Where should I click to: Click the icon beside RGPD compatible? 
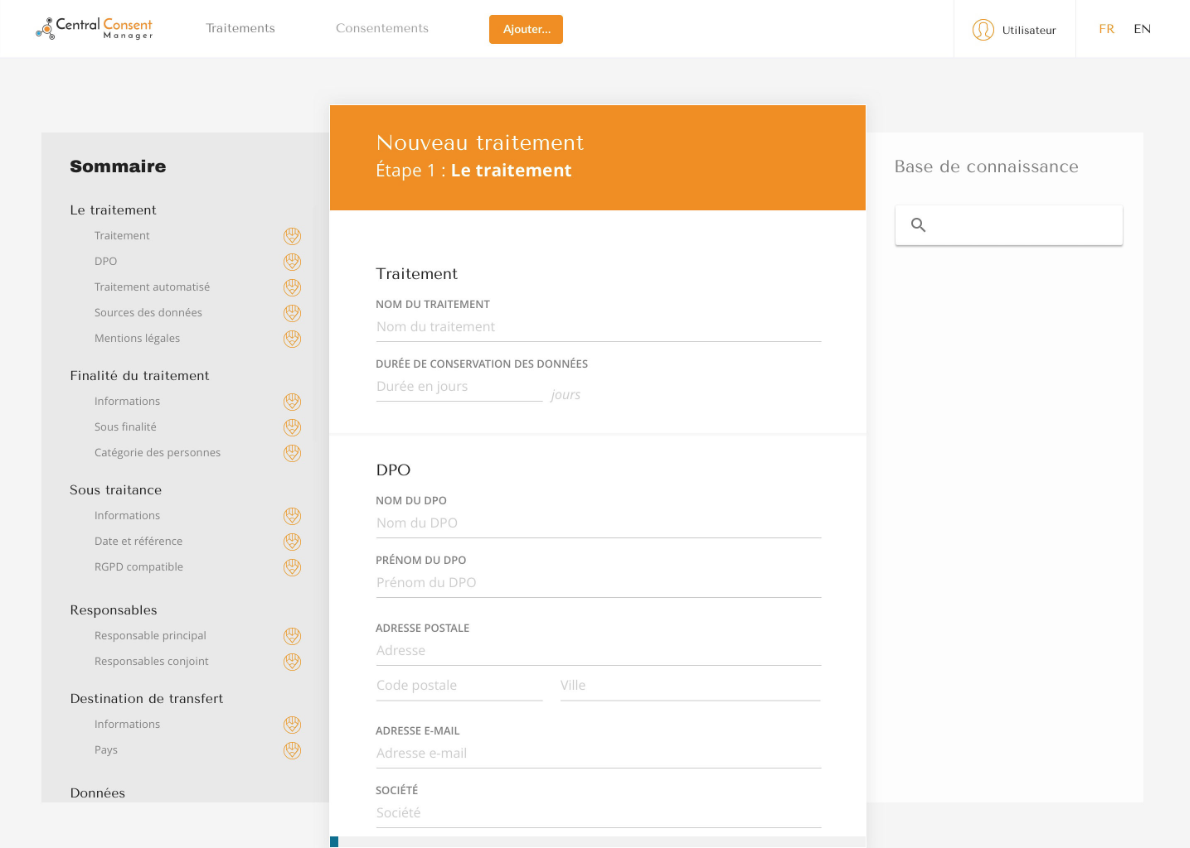[292, 567]
